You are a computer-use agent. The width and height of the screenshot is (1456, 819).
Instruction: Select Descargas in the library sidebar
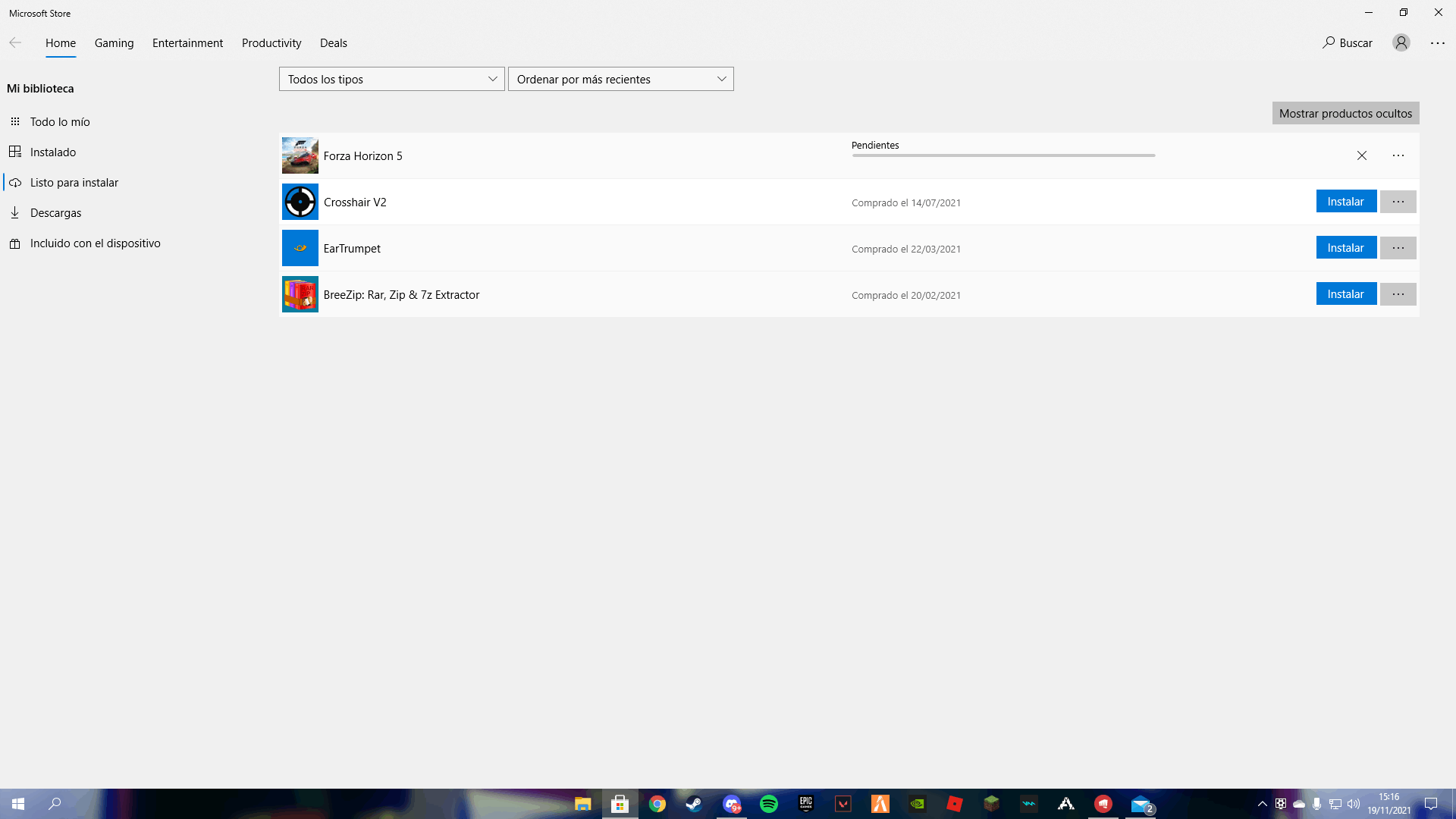pyautogui.click(x=55, y=213)
